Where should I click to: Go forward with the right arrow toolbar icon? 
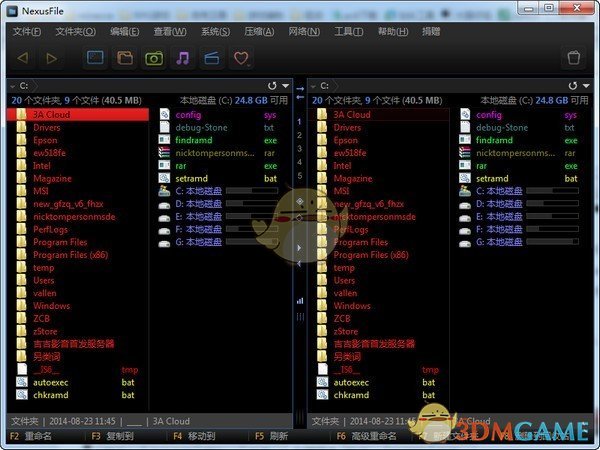(51, 58)
